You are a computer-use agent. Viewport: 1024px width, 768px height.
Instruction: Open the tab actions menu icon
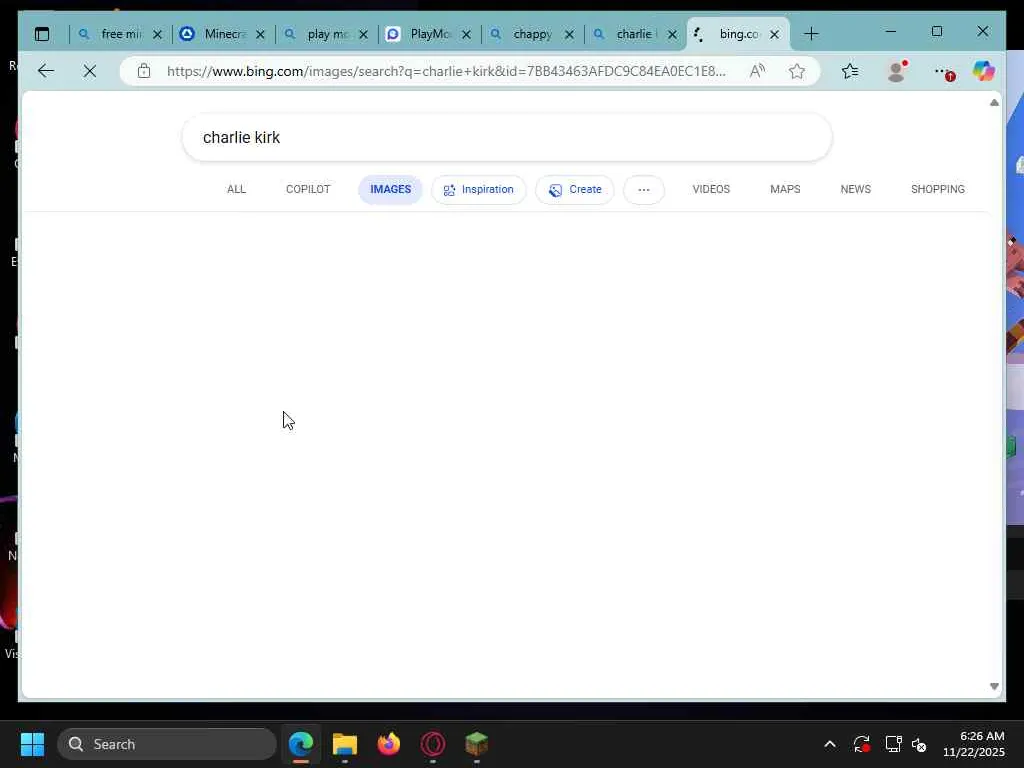click(42, 34)
